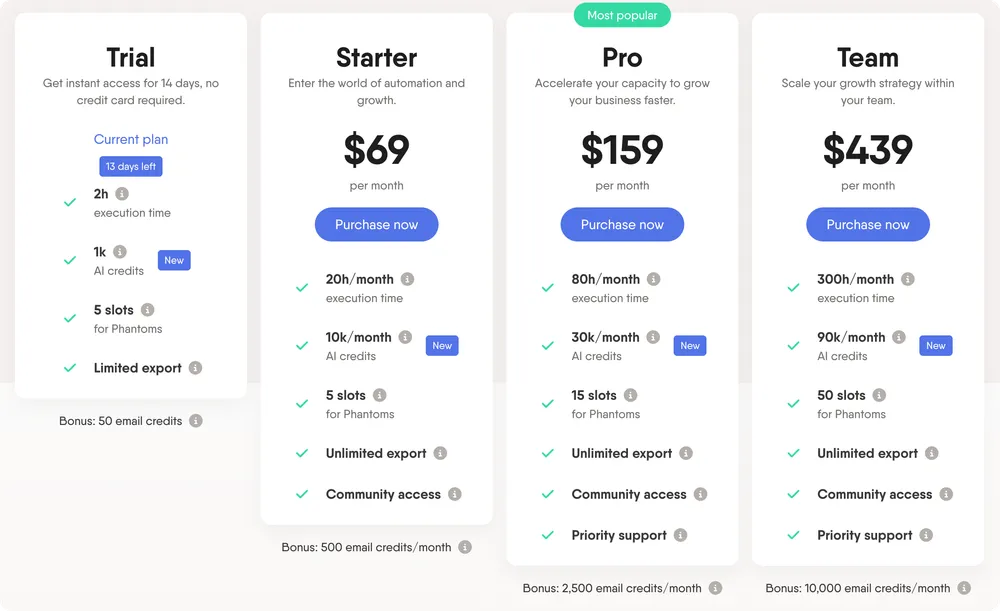This screenshot has width=1000, height=611.
Task: Purchase the Starter plan now
Action: [376, 225]
